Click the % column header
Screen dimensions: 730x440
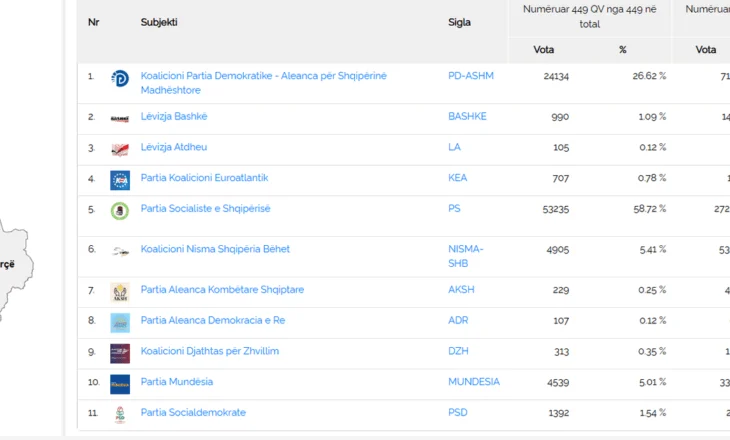(x=623, y=50)
